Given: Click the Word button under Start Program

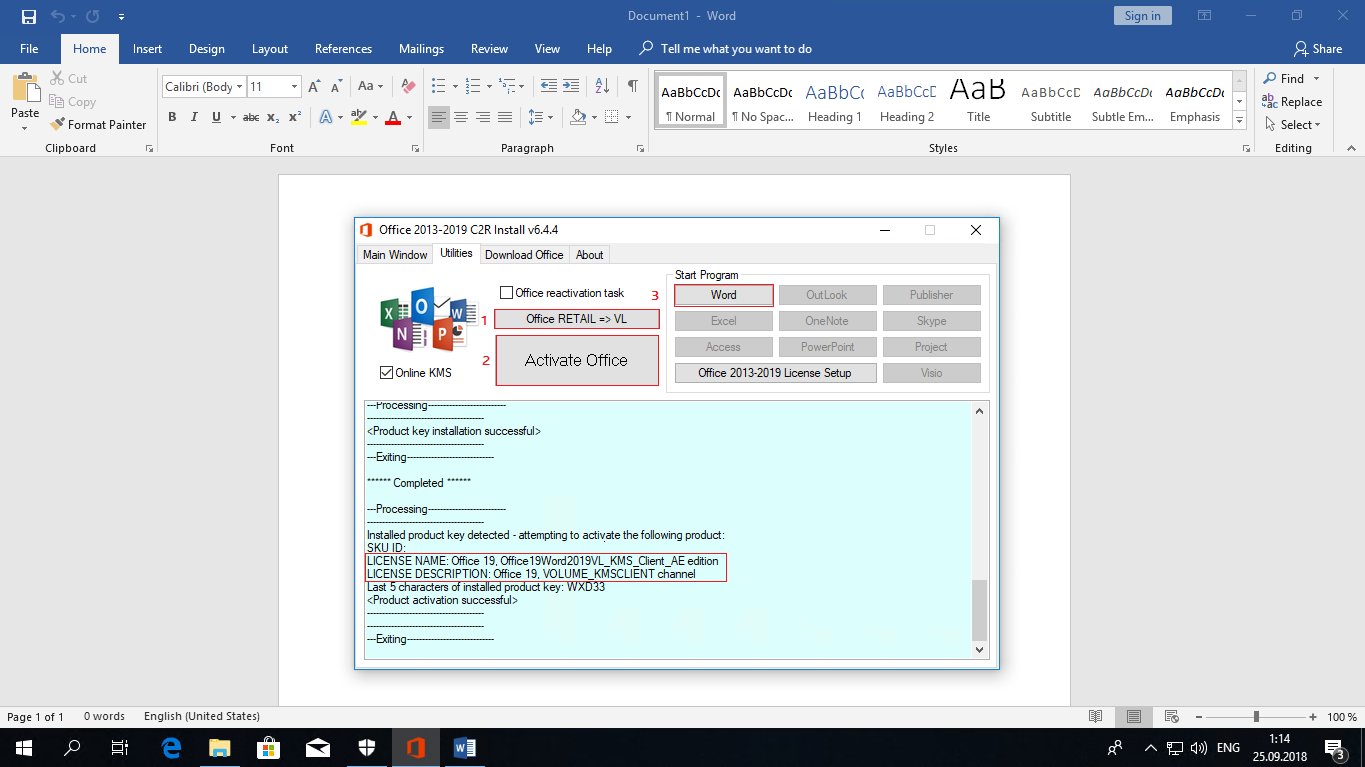Looking at the screenshot, I should (724, 295).
